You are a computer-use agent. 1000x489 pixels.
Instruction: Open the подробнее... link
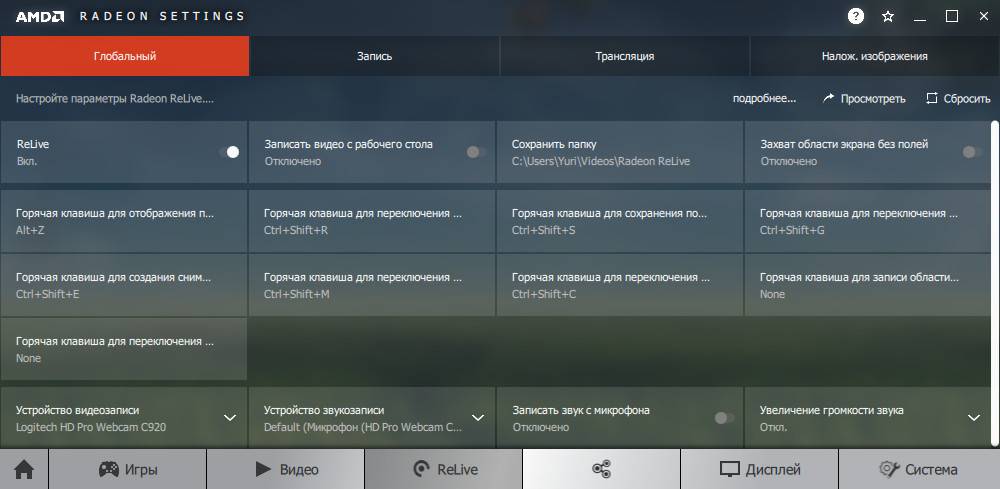point(765,99)
